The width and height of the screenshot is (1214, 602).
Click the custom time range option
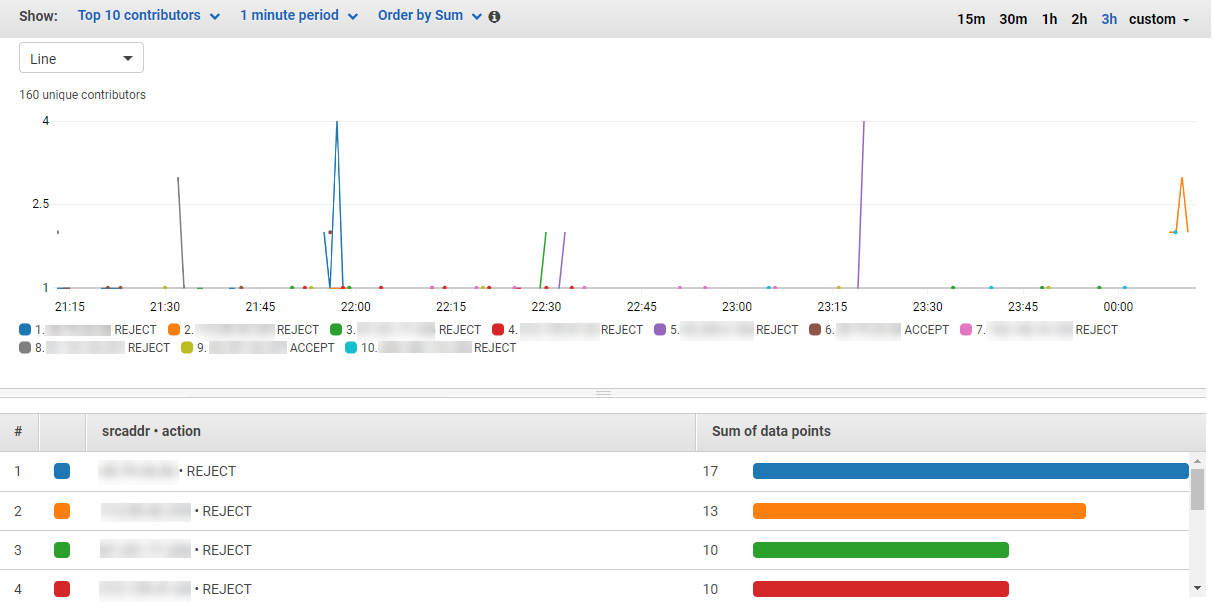[x=1153, y=18]
